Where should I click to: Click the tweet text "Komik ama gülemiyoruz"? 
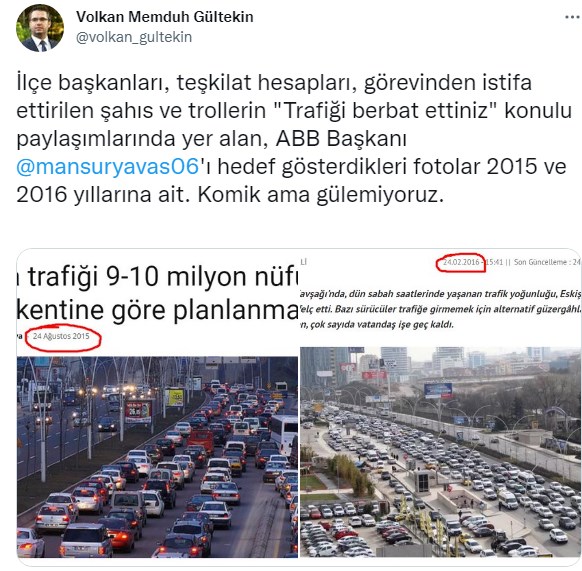click(320, 195)
